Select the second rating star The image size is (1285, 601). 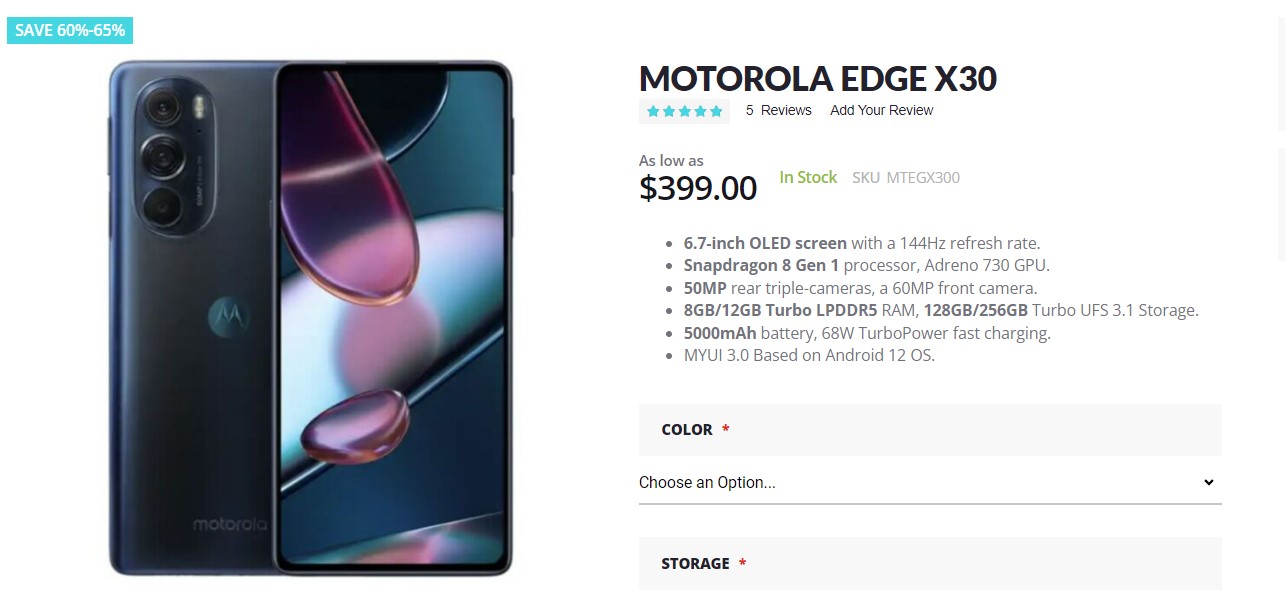coord(669,111)
